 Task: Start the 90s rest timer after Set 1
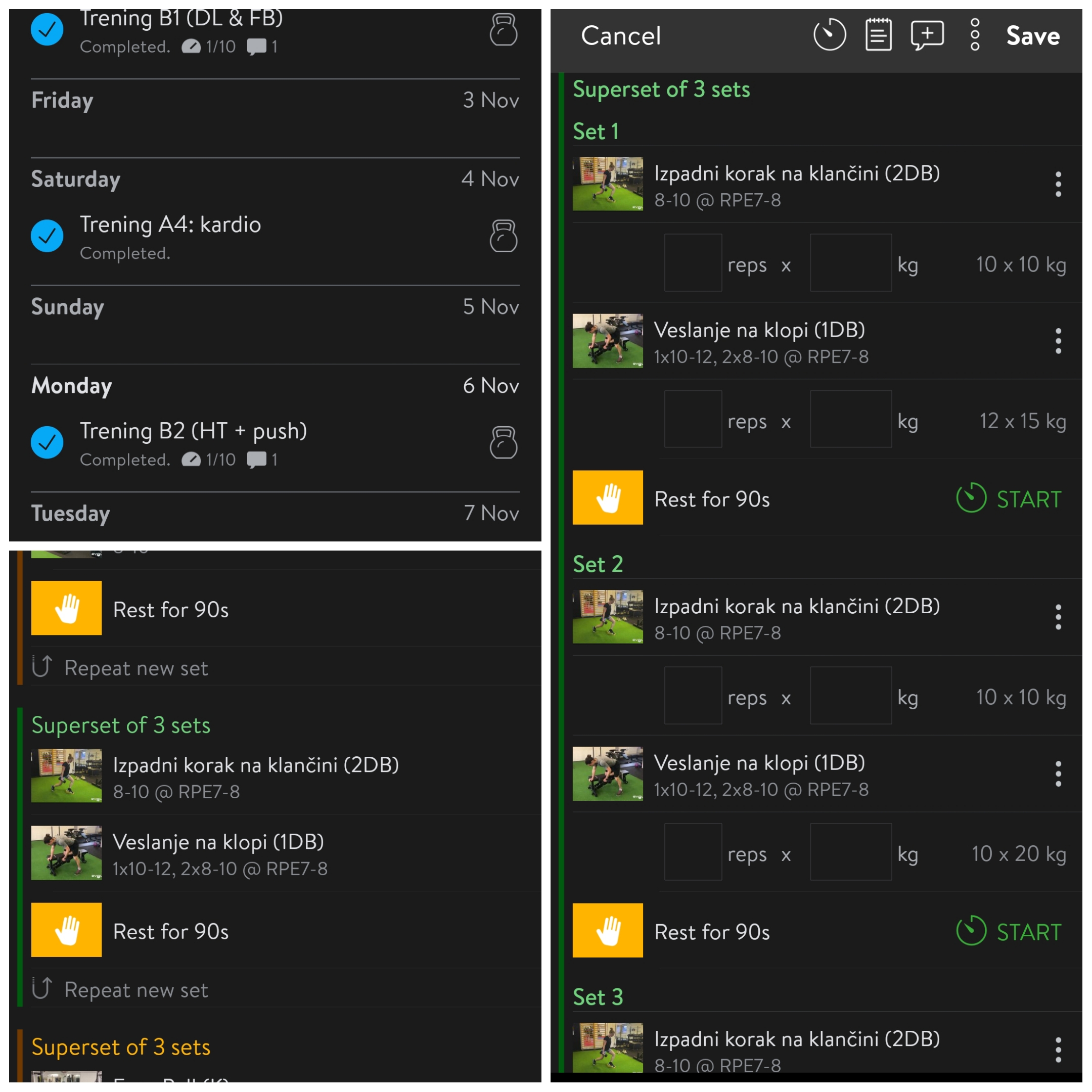pos(1009,498)
